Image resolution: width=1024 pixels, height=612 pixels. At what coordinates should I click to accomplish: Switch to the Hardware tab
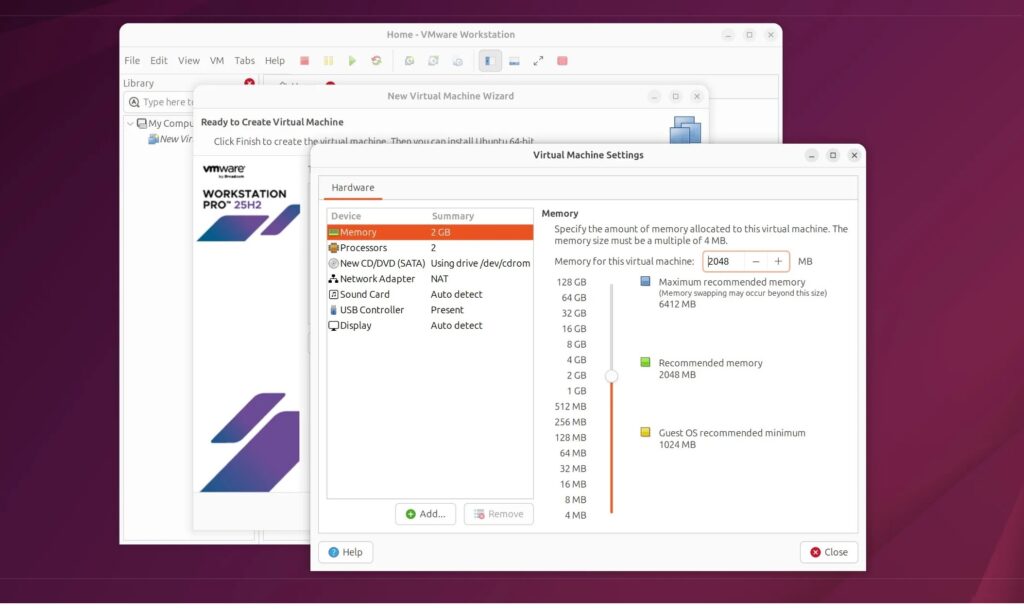(353, 188)
